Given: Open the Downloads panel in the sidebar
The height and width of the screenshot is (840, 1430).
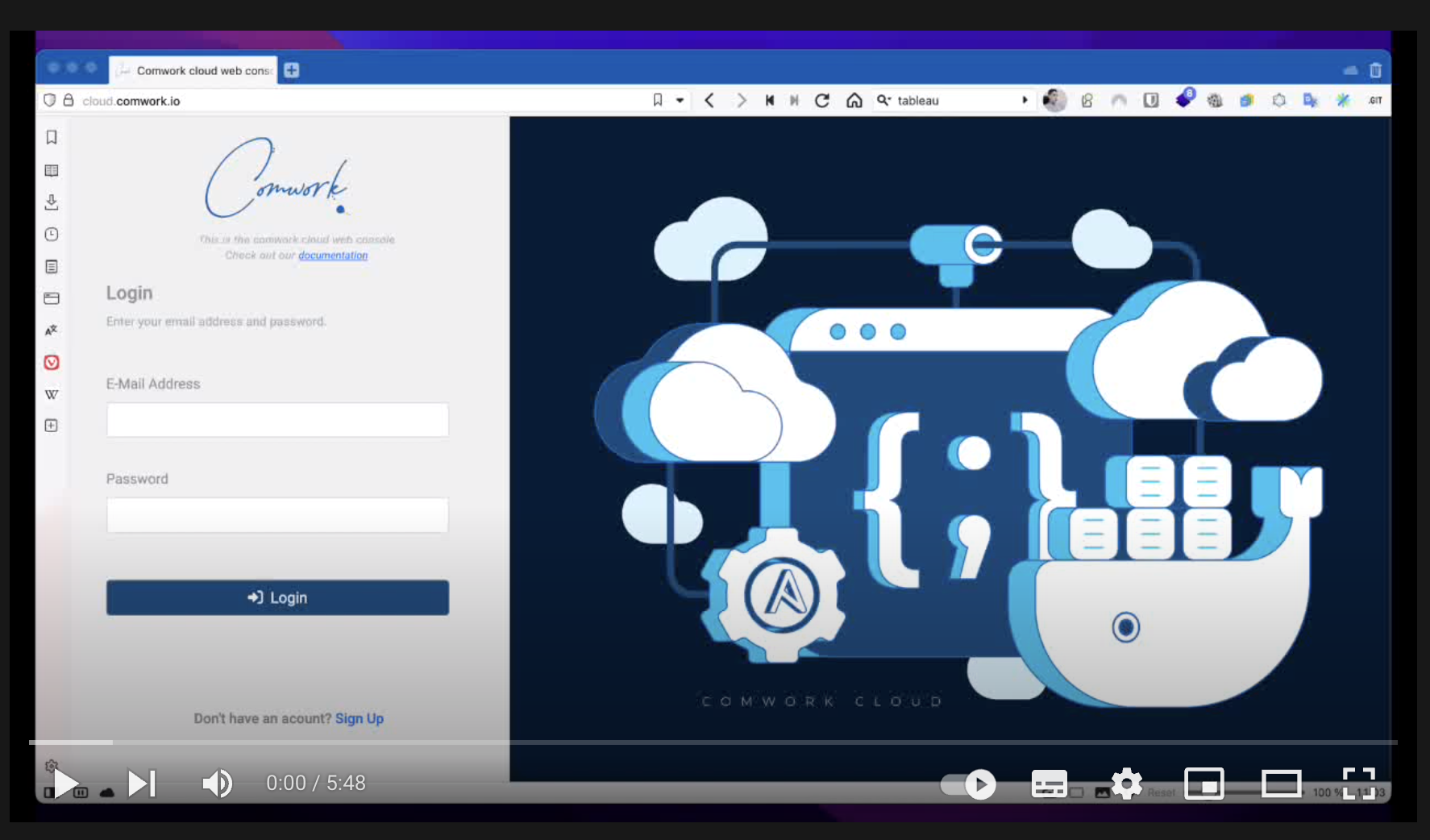Looking at the screenshot, I should 52,202.
